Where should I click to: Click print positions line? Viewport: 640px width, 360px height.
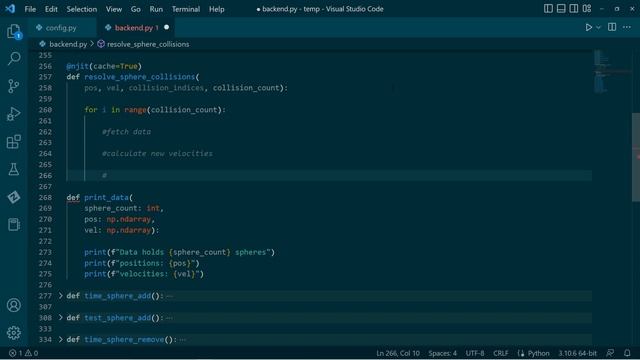[142, 263]
